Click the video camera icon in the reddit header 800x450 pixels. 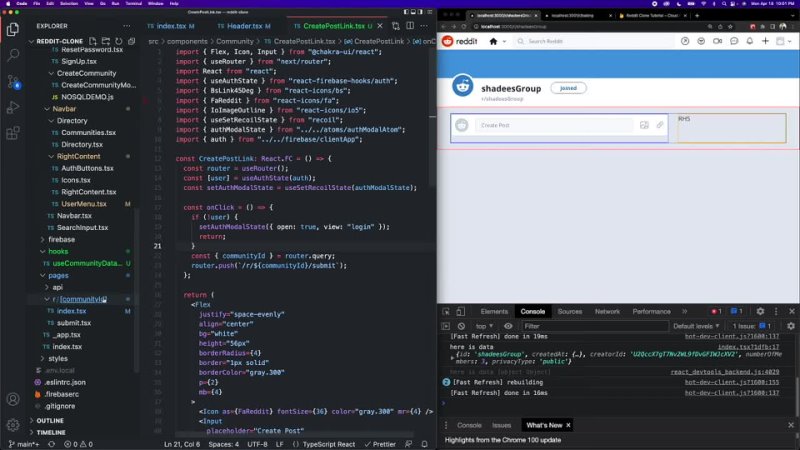[x=717, y=41]
